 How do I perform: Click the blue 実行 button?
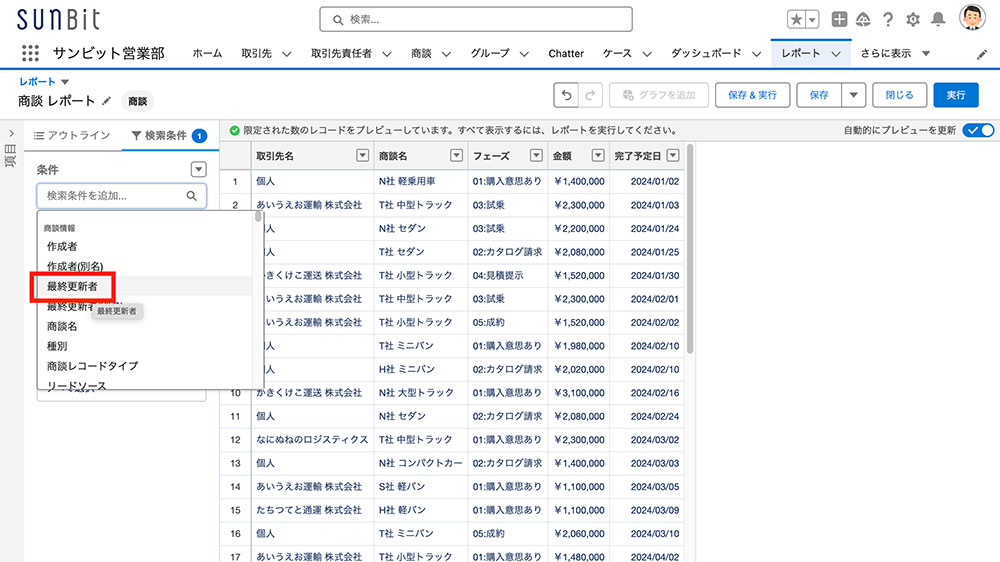point(955,95)
